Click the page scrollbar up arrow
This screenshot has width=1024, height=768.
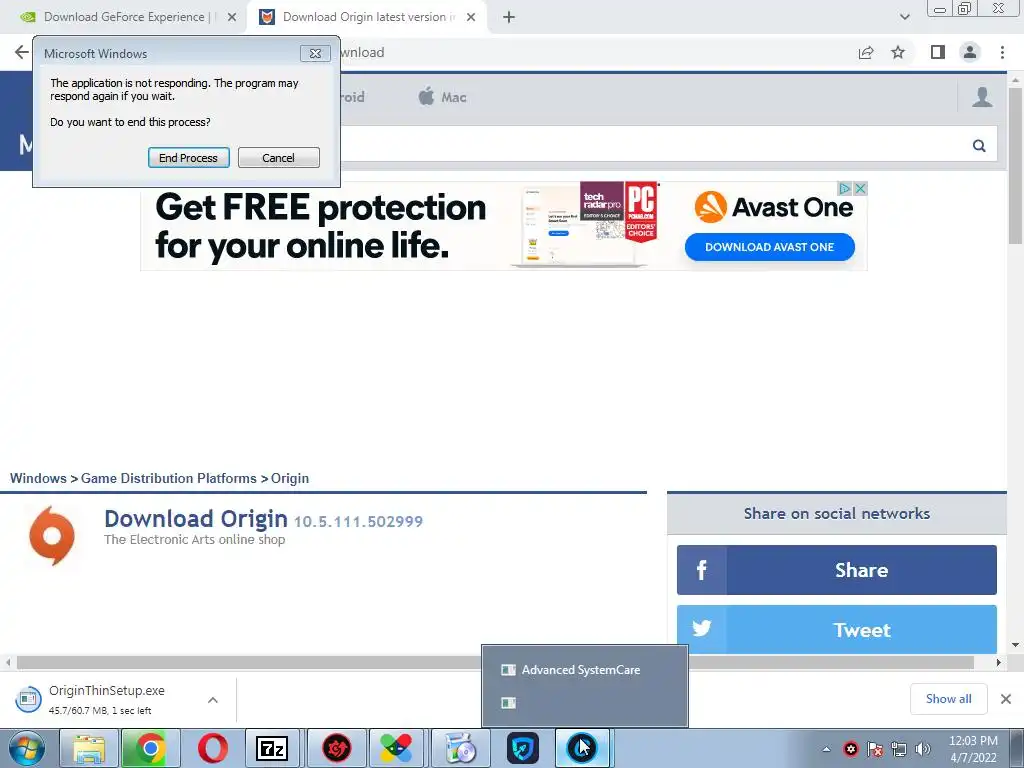coord(1015,79)
